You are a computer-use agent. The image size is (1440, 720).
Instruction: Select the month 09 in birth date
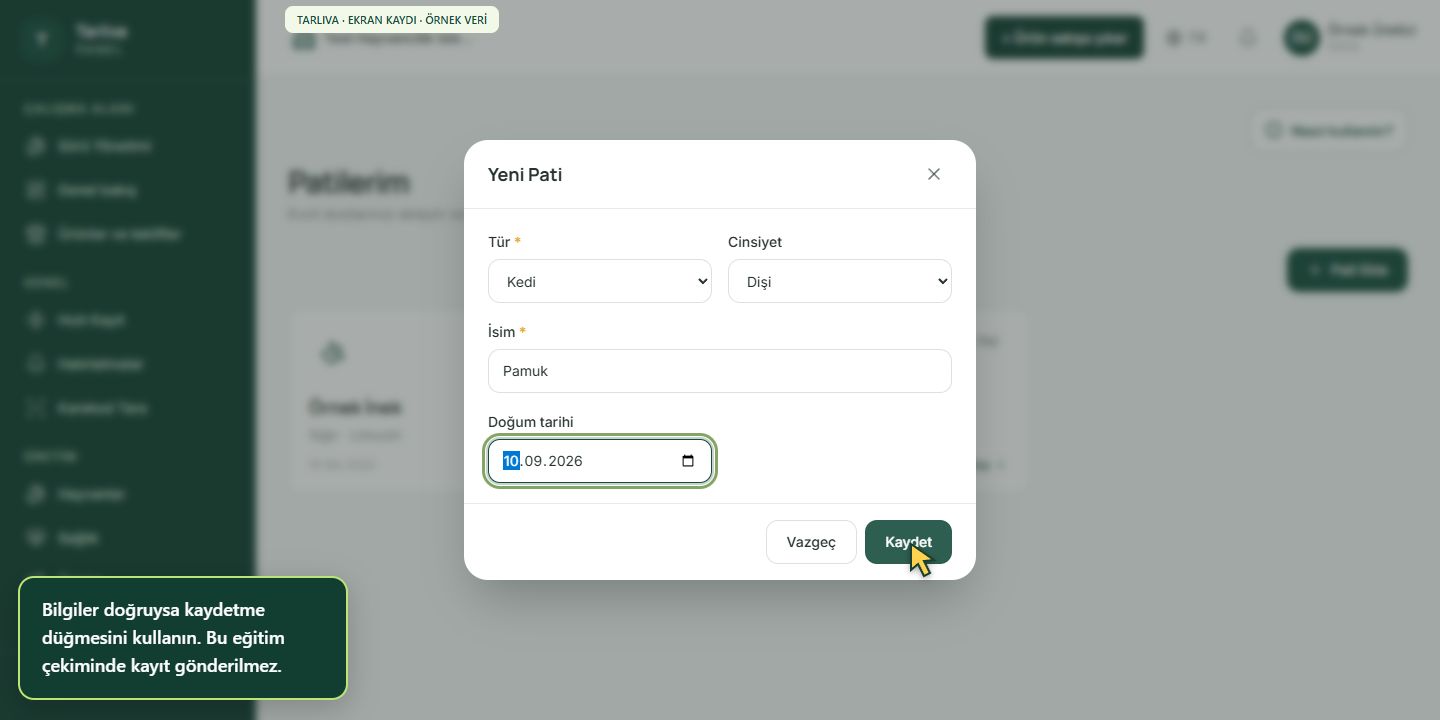tap(534, 461)
